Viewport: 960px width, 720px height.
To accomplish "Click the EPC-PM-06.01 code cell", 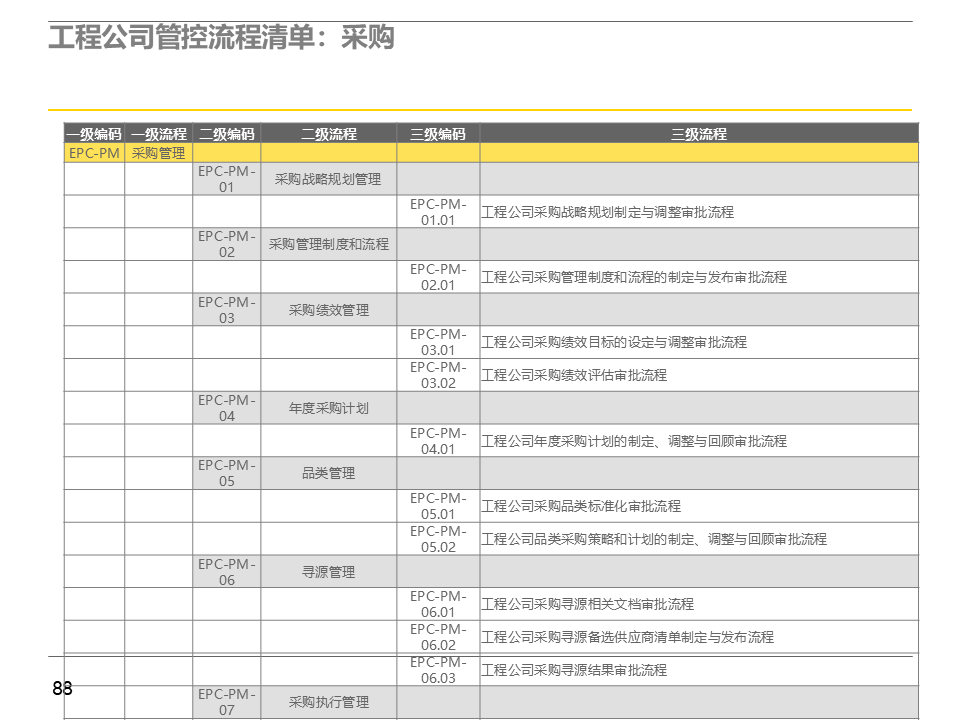I will pyautogui.click(x=438, y=604).
